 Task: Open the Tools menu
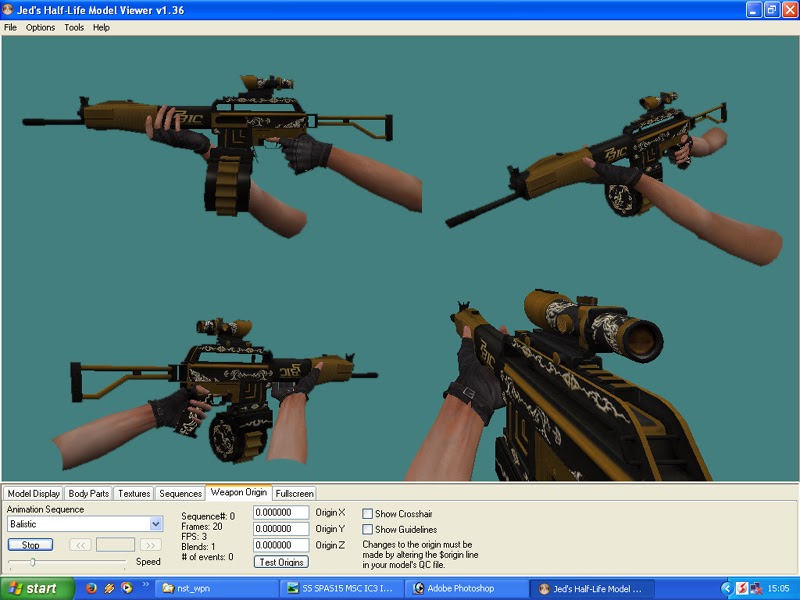[74, 28]
